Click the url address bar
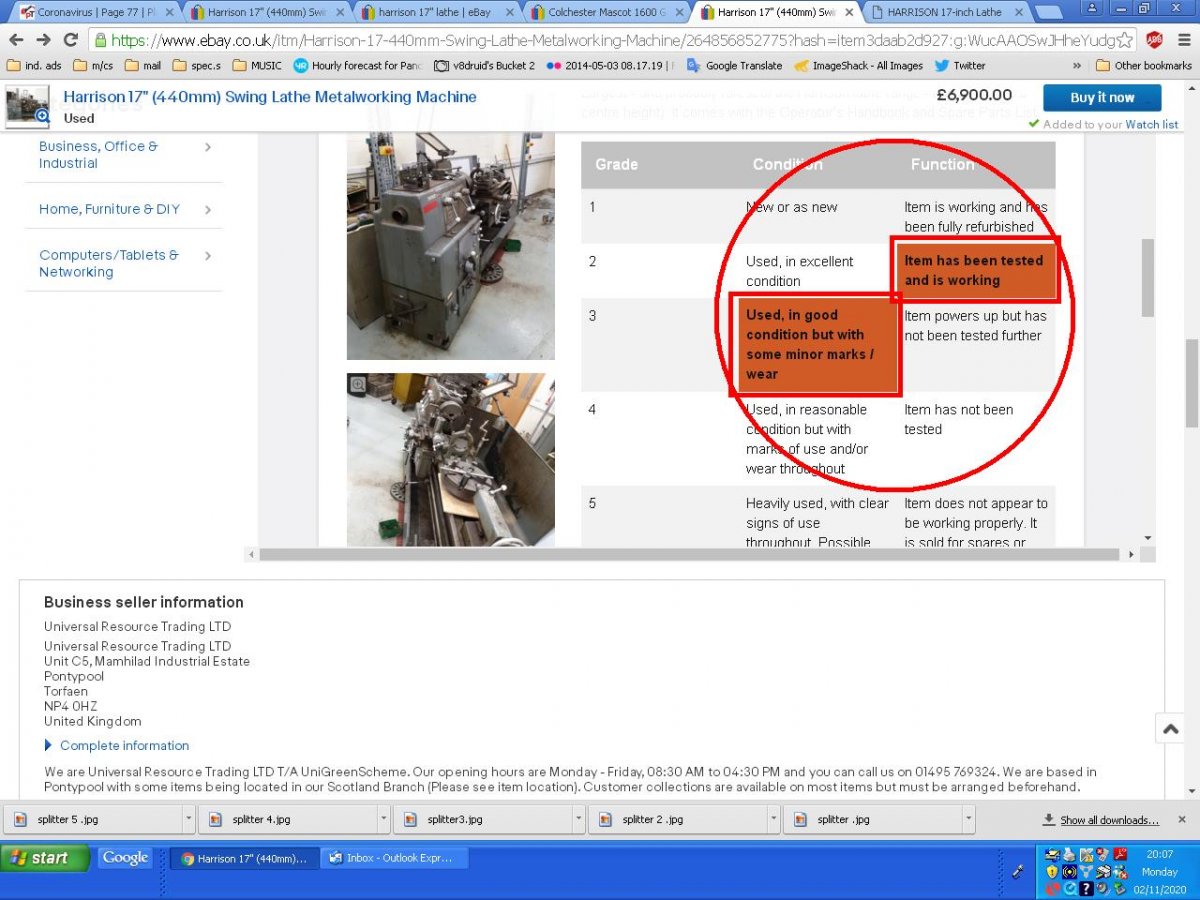The image size is (1200, 900). point(612,40)
